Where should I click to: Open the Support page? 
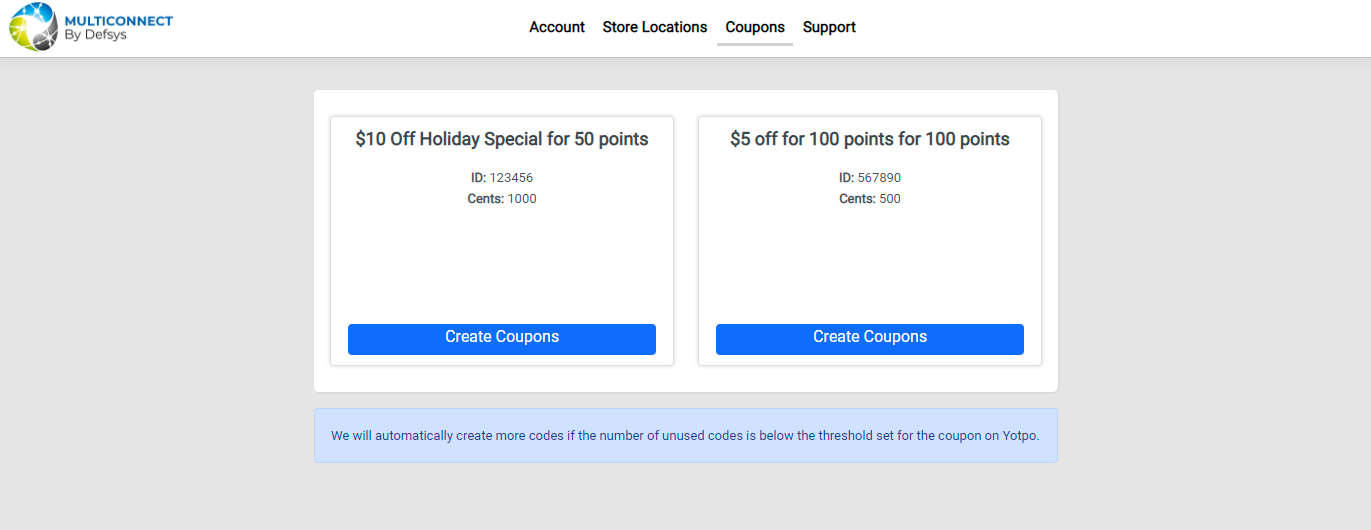point(829,27)
